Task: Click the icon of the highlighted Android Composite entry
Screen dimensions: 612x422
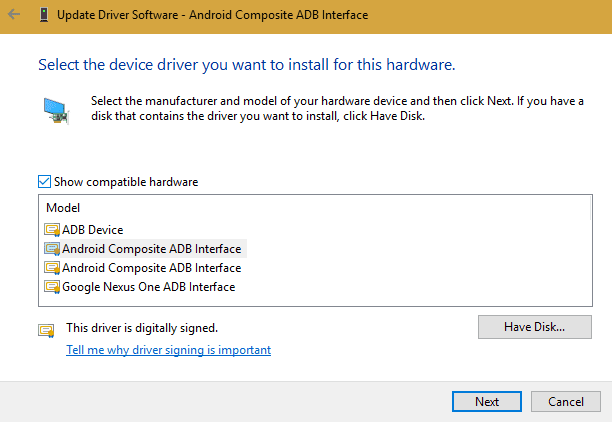Action: click(x=52, y=249)
